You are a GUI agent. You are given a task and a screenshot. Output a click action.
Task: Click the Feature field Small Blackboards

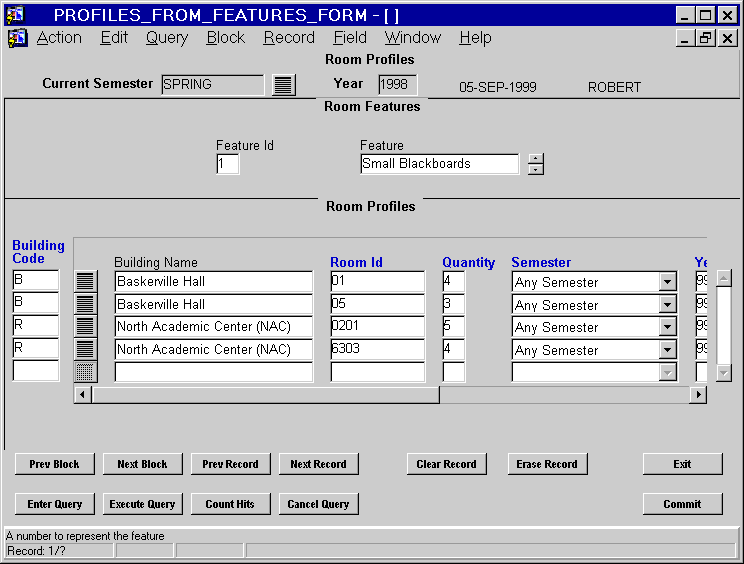(439, 164)
